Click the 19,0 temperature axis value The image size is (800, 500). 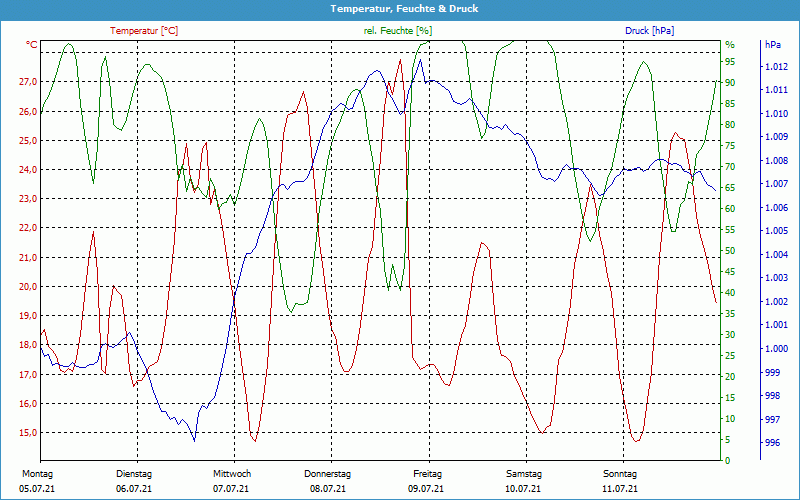[28, 315]
